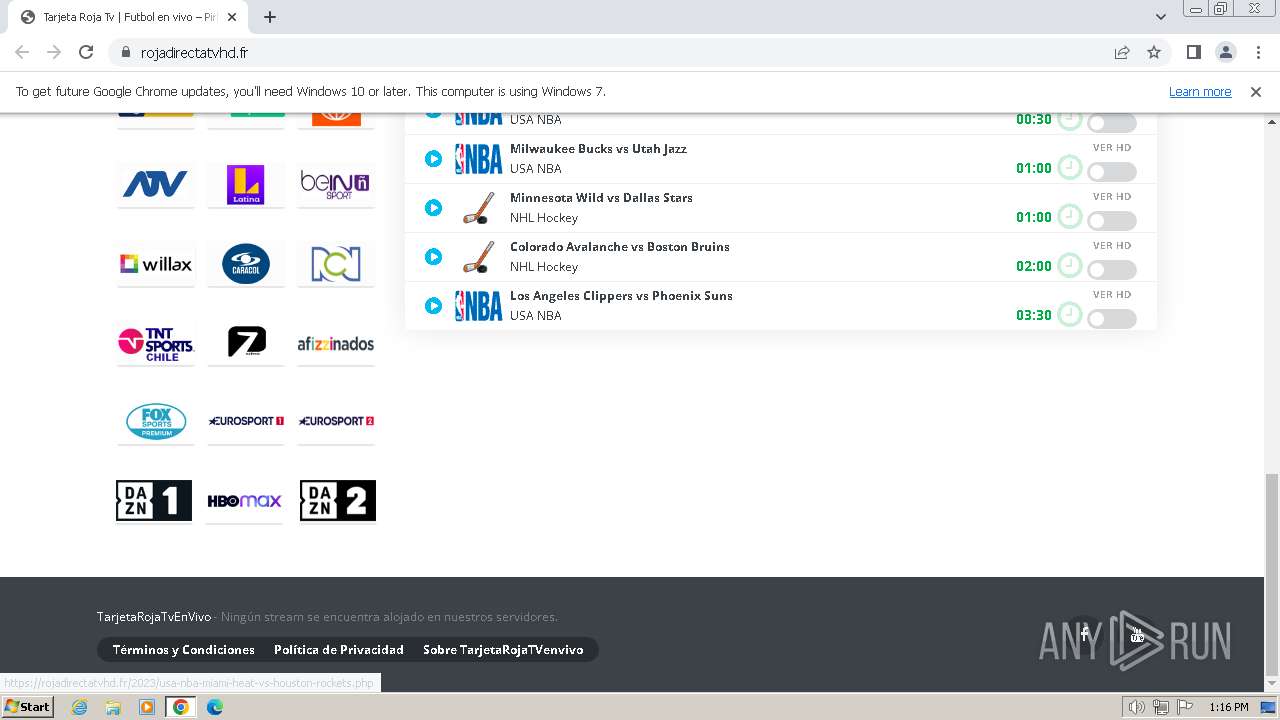Bookmark this page with the star icon
1280x720 pixels.
coord(1154,52)
